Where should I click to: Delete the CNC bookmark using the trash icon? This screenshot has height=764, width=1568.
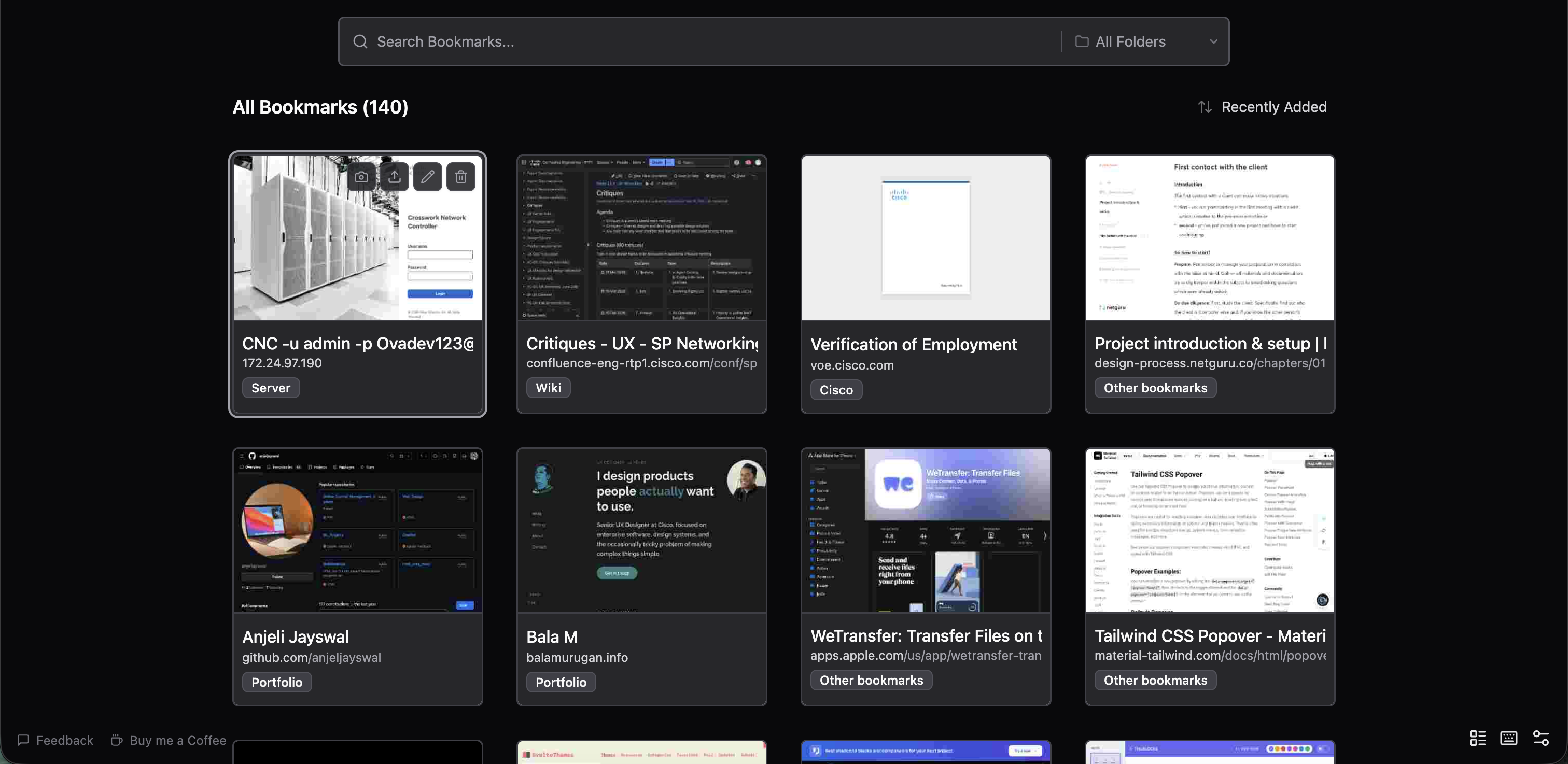click(461, 176)
